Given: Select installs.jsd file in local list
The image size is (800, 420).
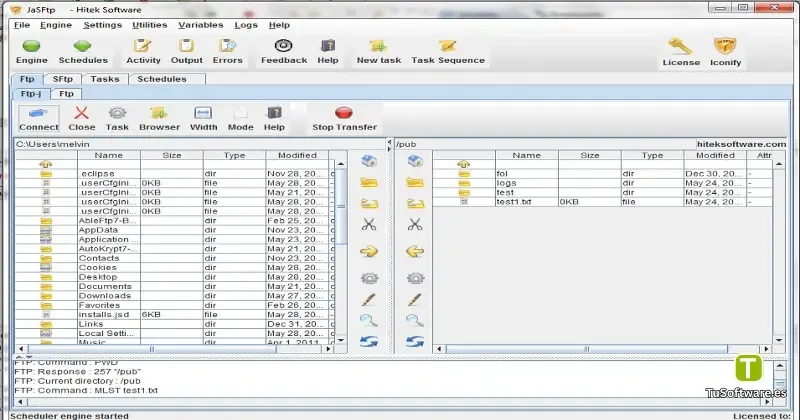Looking at the screenshot, I should [x=174, y=314].
